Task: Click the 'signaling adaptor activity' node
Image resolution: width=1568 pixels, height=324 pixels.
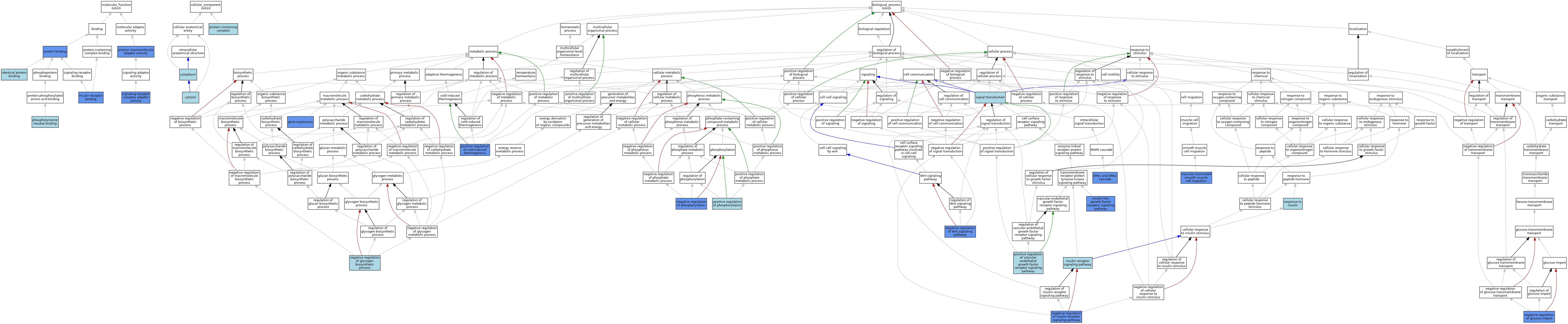Action: pos(136,74)
